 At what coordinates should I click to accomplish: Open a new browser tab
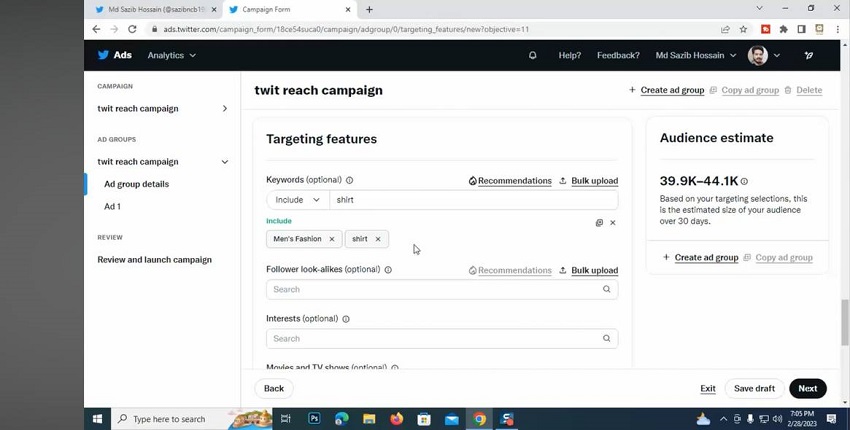click(x=369, y=9)
